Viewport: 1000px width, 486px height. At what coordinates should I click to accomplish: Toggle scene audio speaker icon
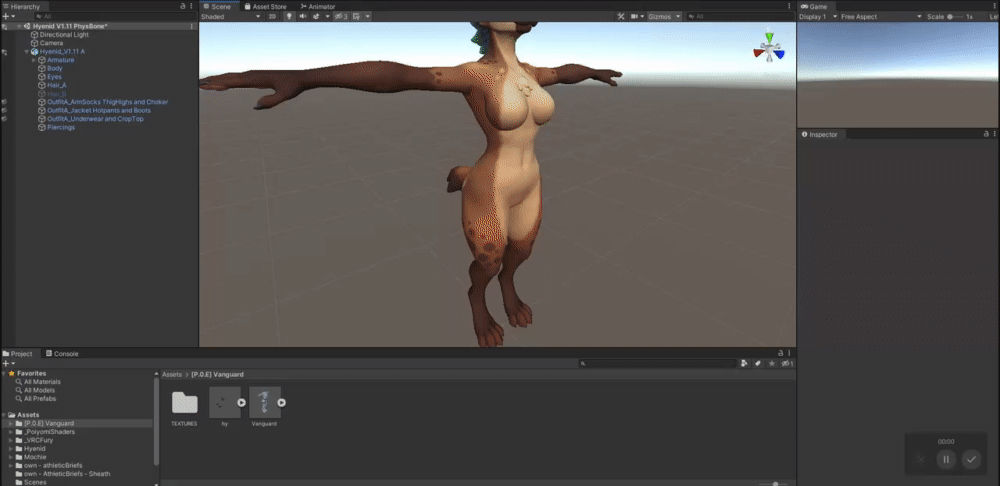pyautogui.click(x=302, y=17)
